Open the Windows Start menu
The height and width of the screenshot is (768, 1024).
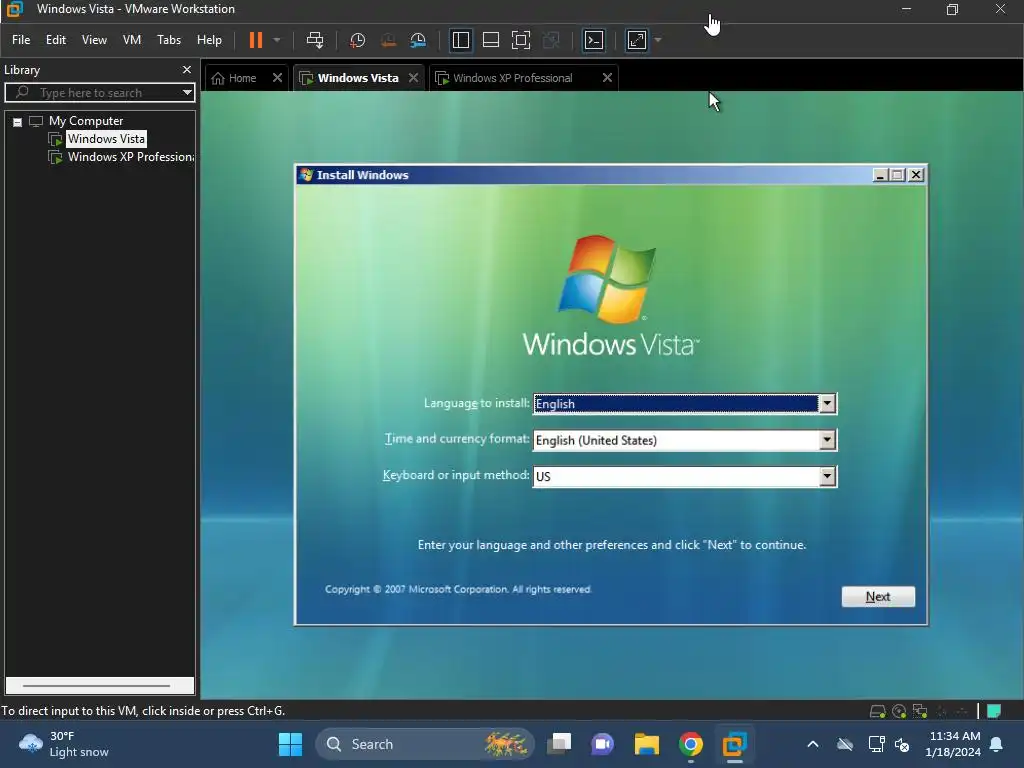click(290, 744)
